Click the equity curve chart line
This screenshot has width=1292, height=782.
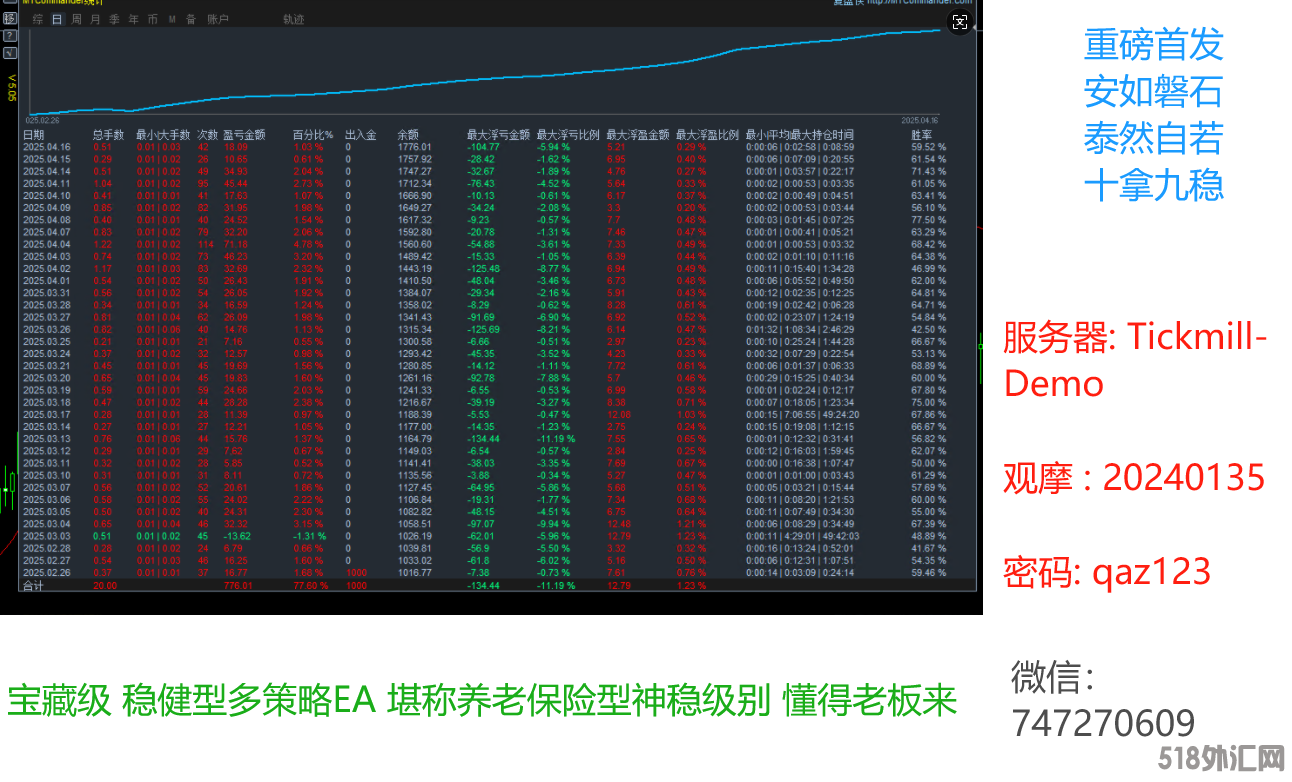point(485,73)
